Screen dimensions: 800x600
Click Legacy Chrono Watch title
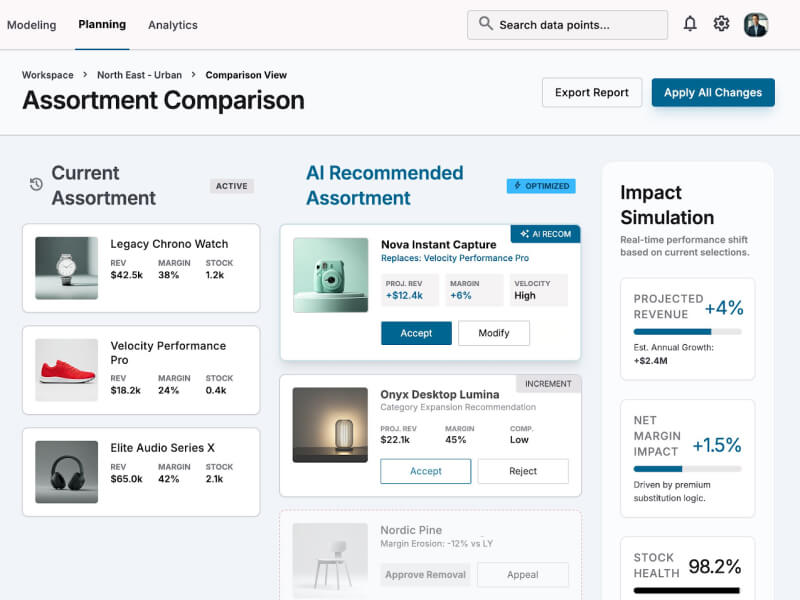tap(169, 244)
